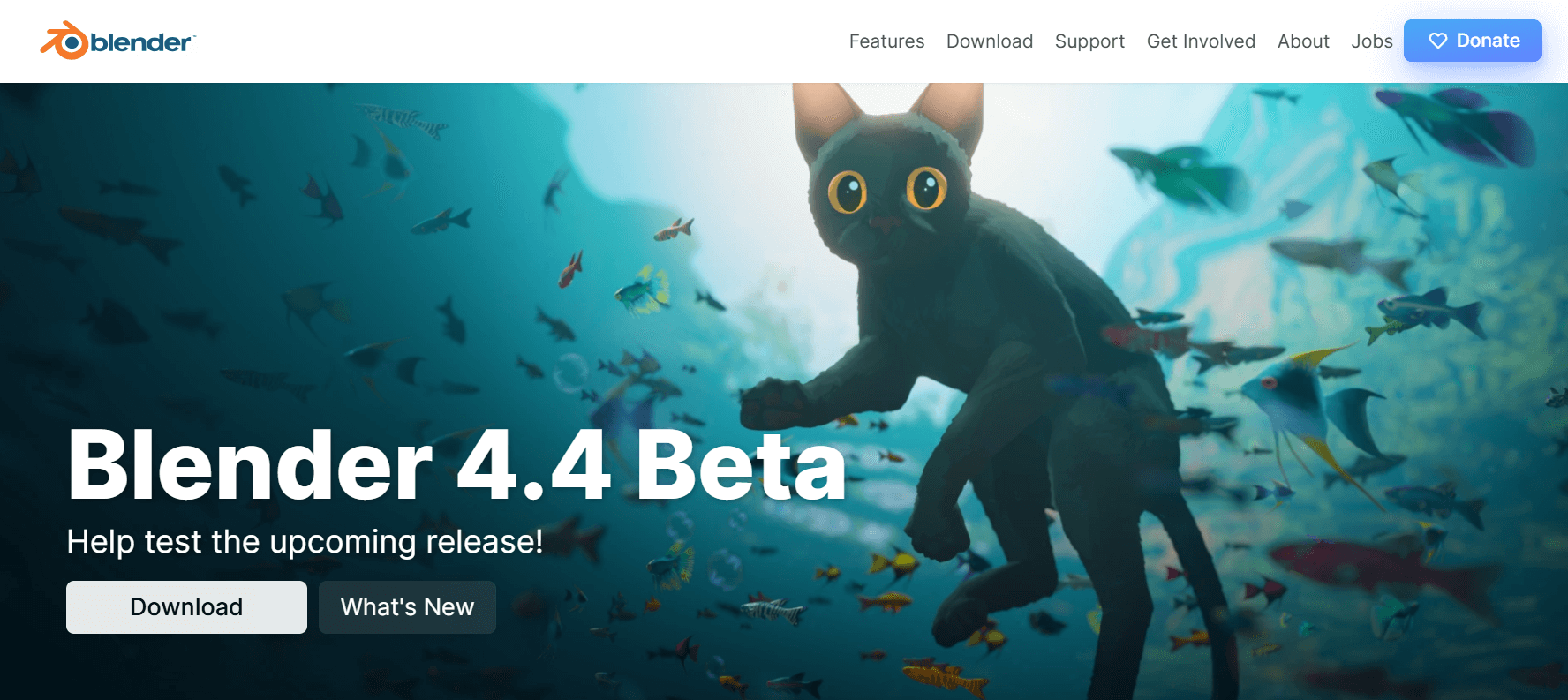Select Download in the top navigation bar
Image resolution: width=1568 pixels, height=700 pixels.
(x=989, y=41)
